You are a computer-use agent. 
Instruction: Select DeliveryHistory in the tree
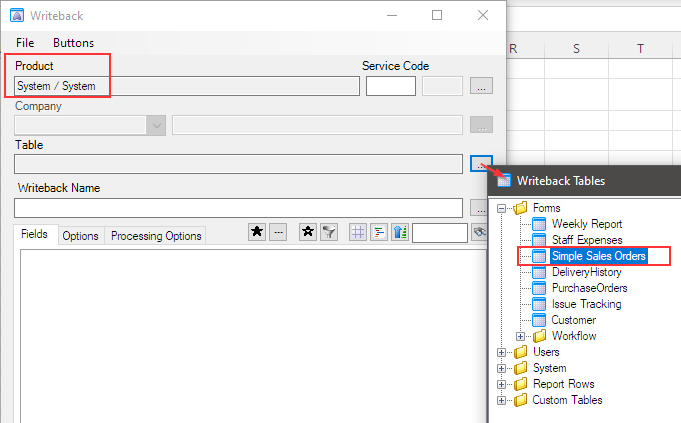click(586, 272)
